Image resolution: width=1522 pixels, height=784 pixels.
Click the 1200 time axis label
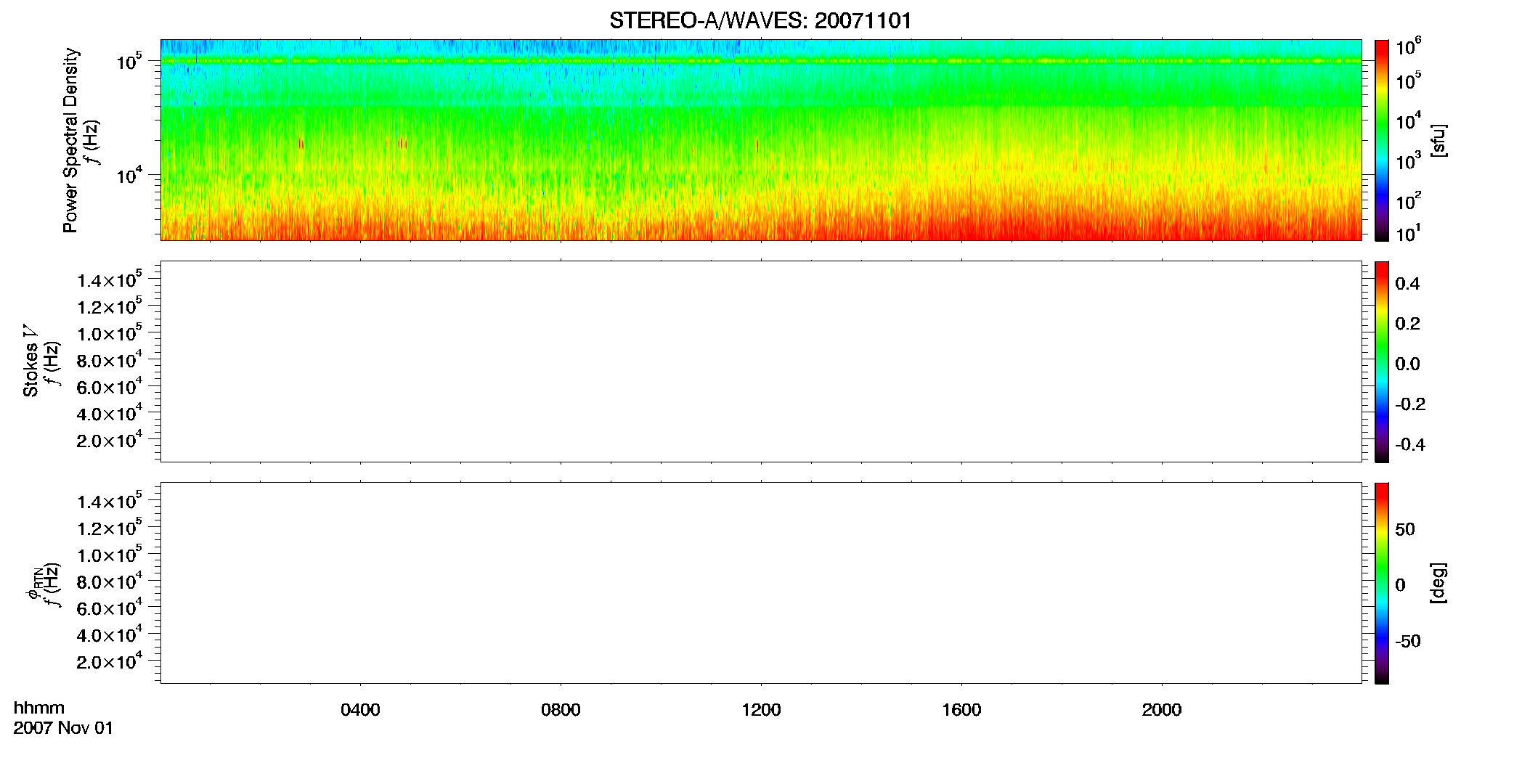[x=761, y=710]
